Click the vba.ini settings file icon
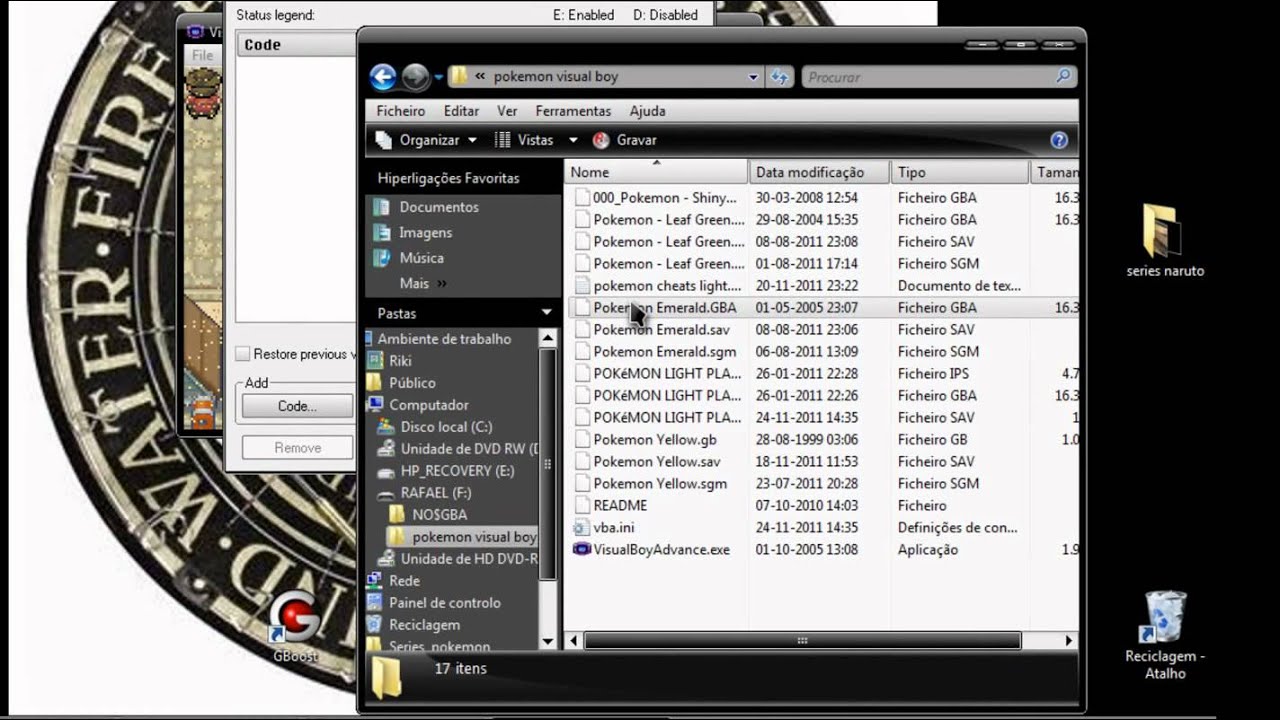 [x=582, y=527]
